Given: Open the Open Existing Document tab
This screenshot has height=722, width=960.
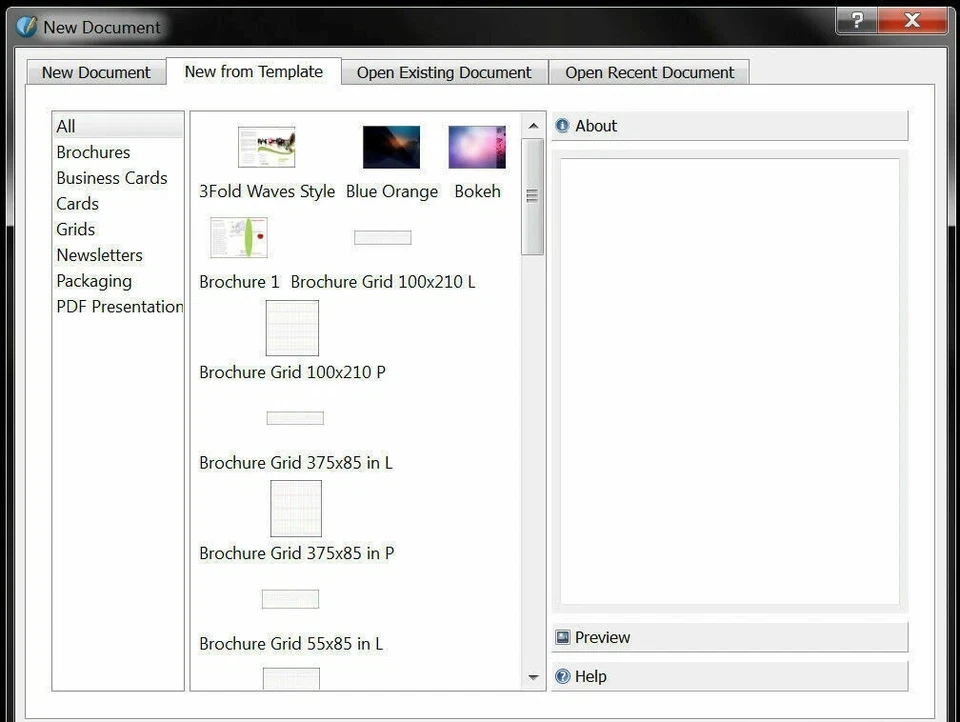Looking at the screenshot, I should click(x=443, y=72).
